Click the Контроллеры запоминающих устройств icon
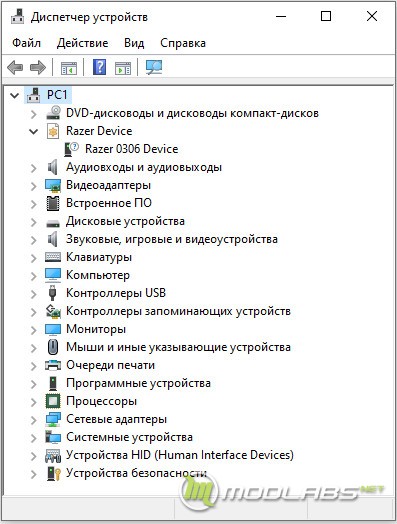Viewport: 397px width, 524px height. [x=53, y=311]
